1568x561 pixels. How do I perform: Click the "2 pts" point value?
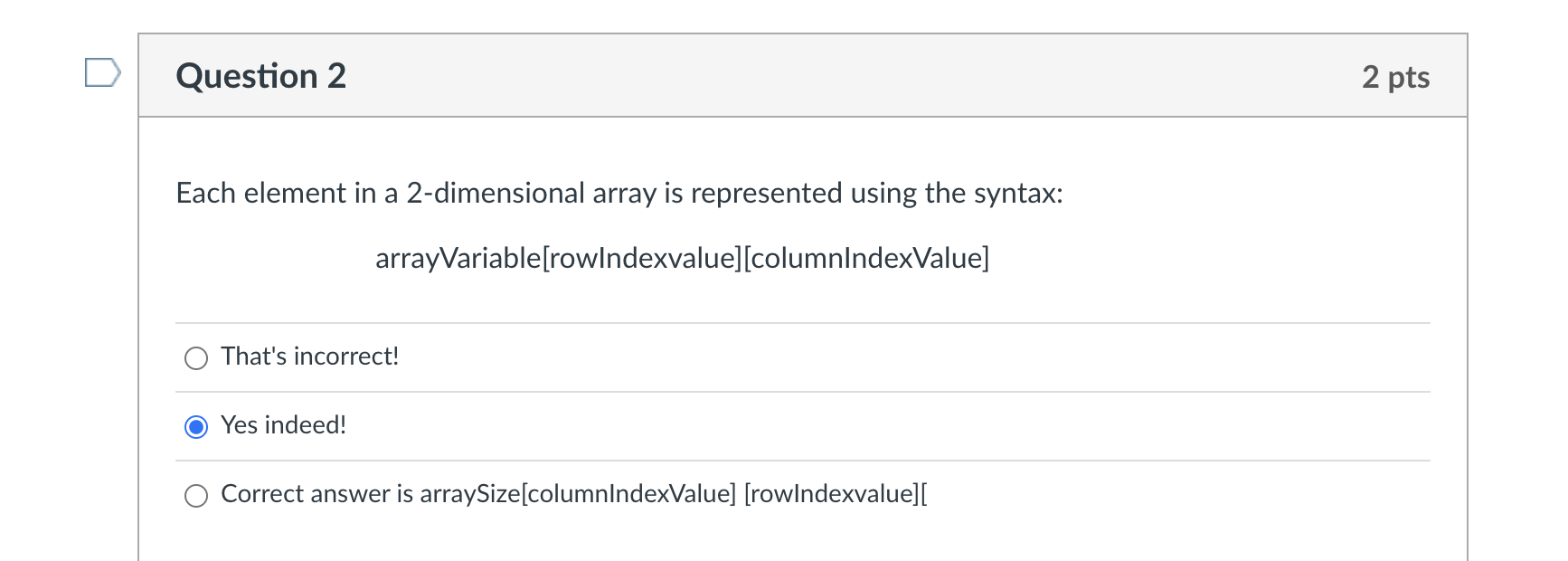pyautogui.click(x=1395, y=77)
